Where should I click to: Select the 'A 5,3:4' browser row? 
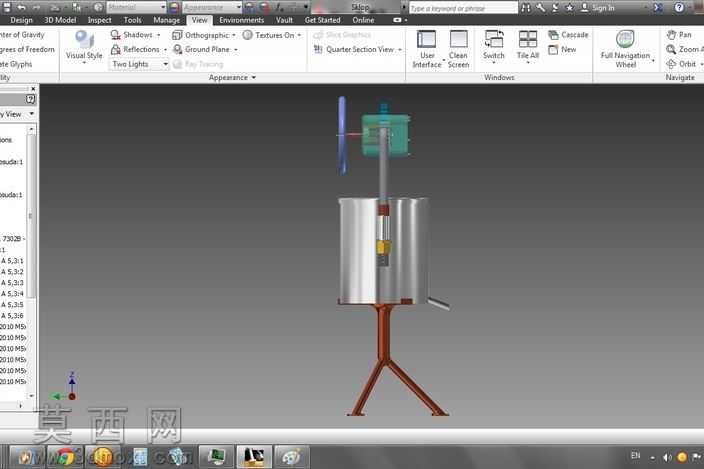pos(13,294)
